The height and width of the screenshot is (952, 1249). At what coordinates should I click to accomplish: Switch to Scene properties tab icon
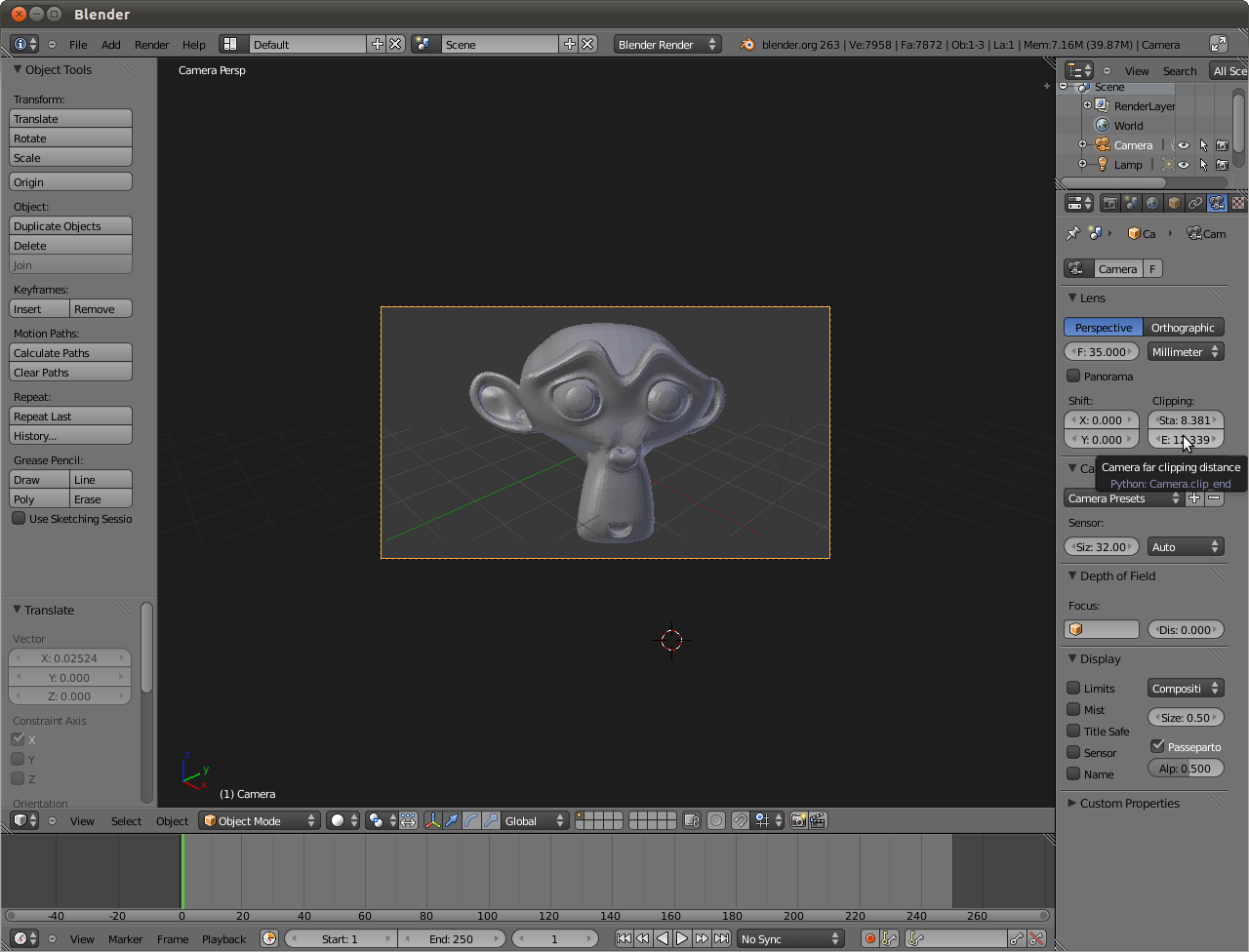(1131, 203)
